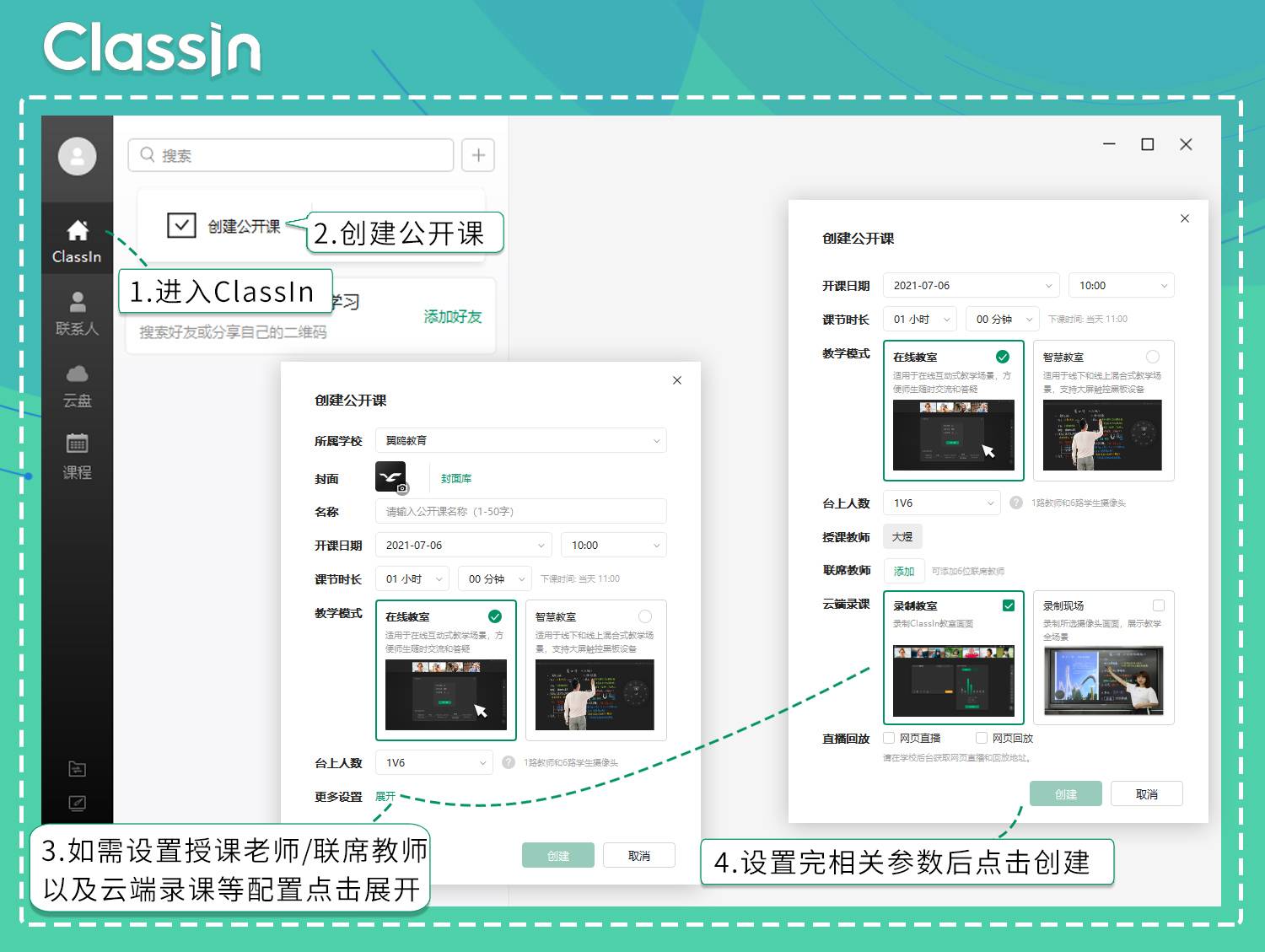
Task: Click 创建 button in left dialog
Action: coord(558,855)
